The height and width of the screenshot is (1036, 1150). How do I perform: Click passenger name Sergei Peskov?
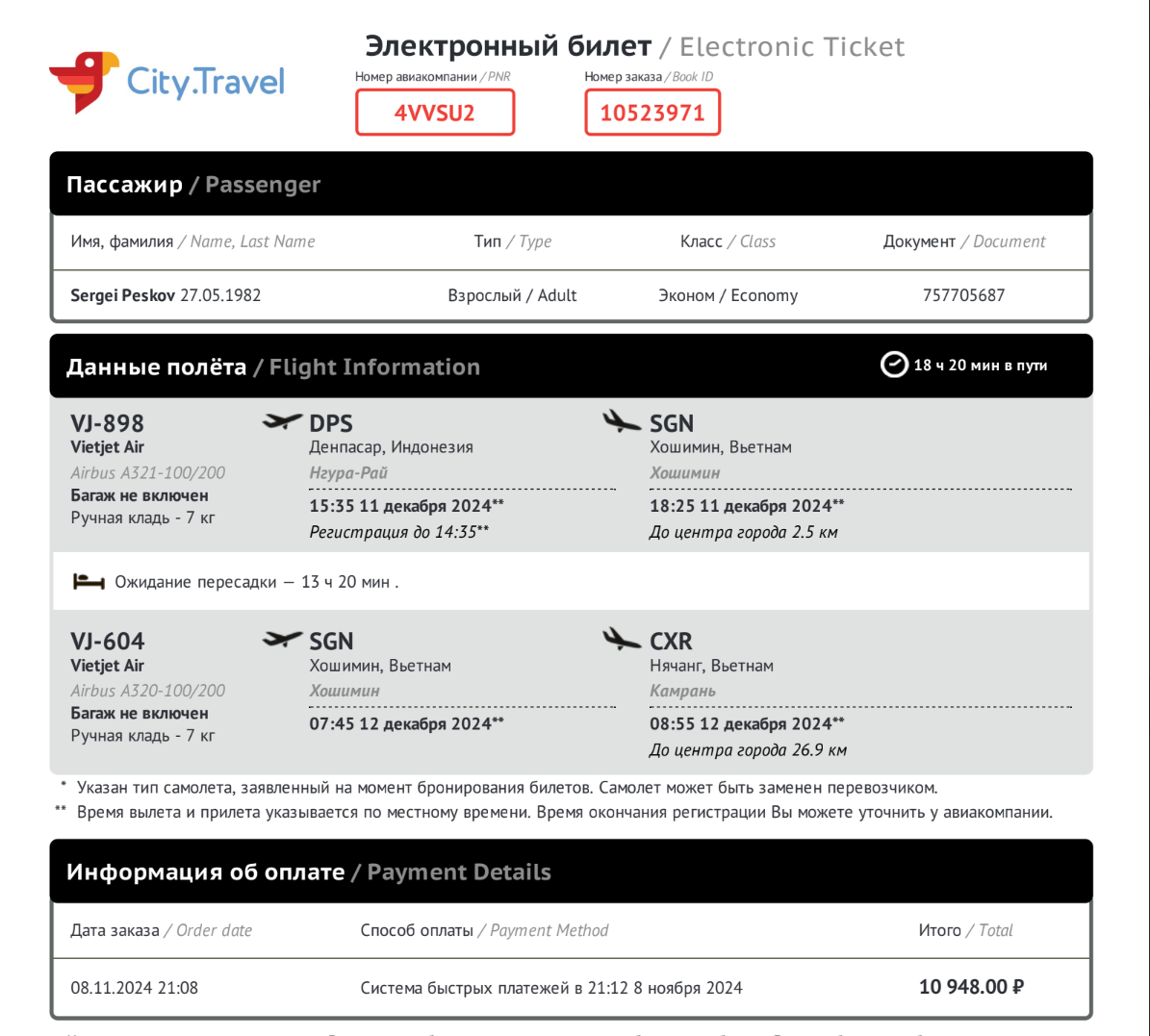[123, 295]
